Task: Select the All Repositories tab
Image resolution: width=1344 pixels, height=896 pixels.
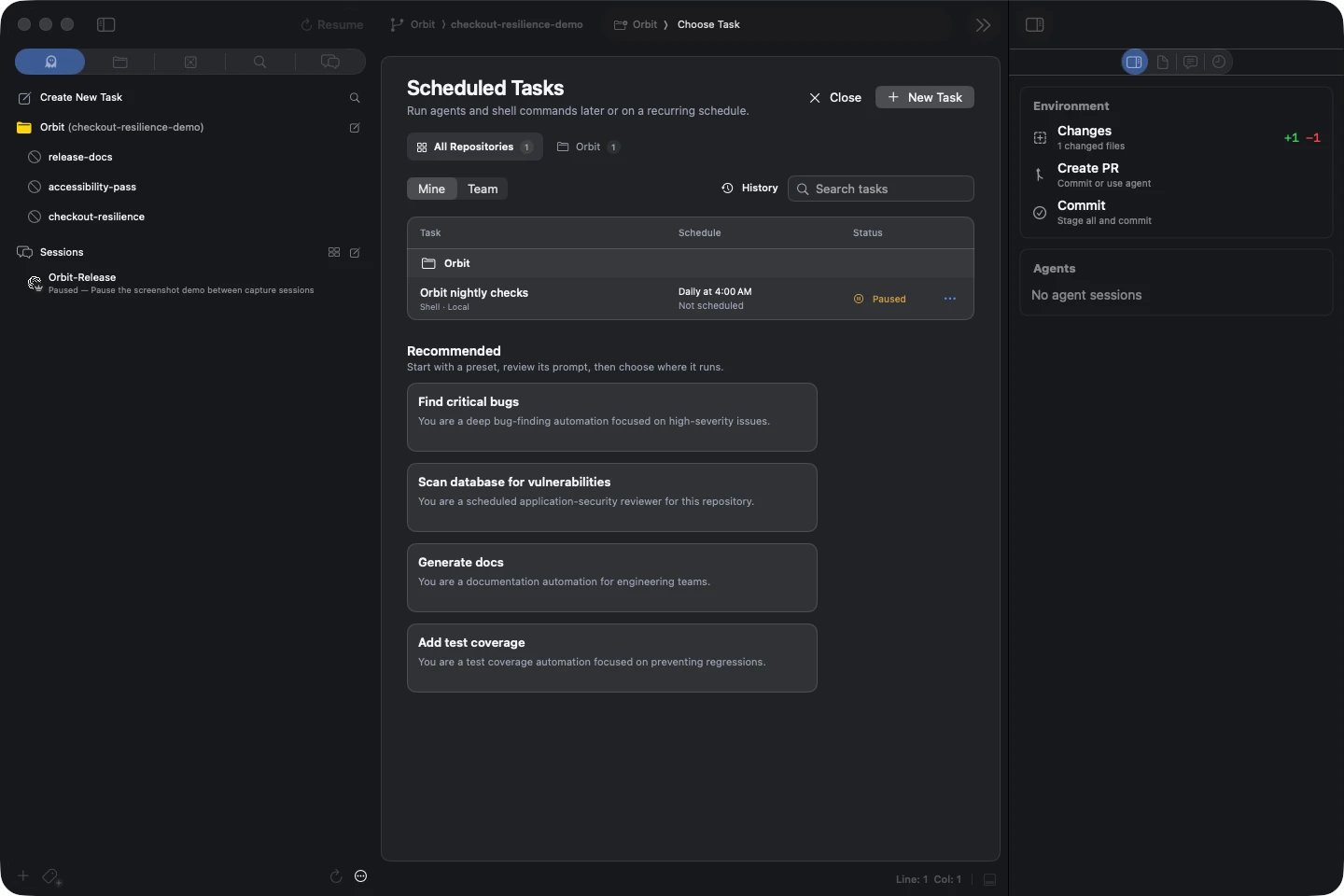Action: (474, 147)
